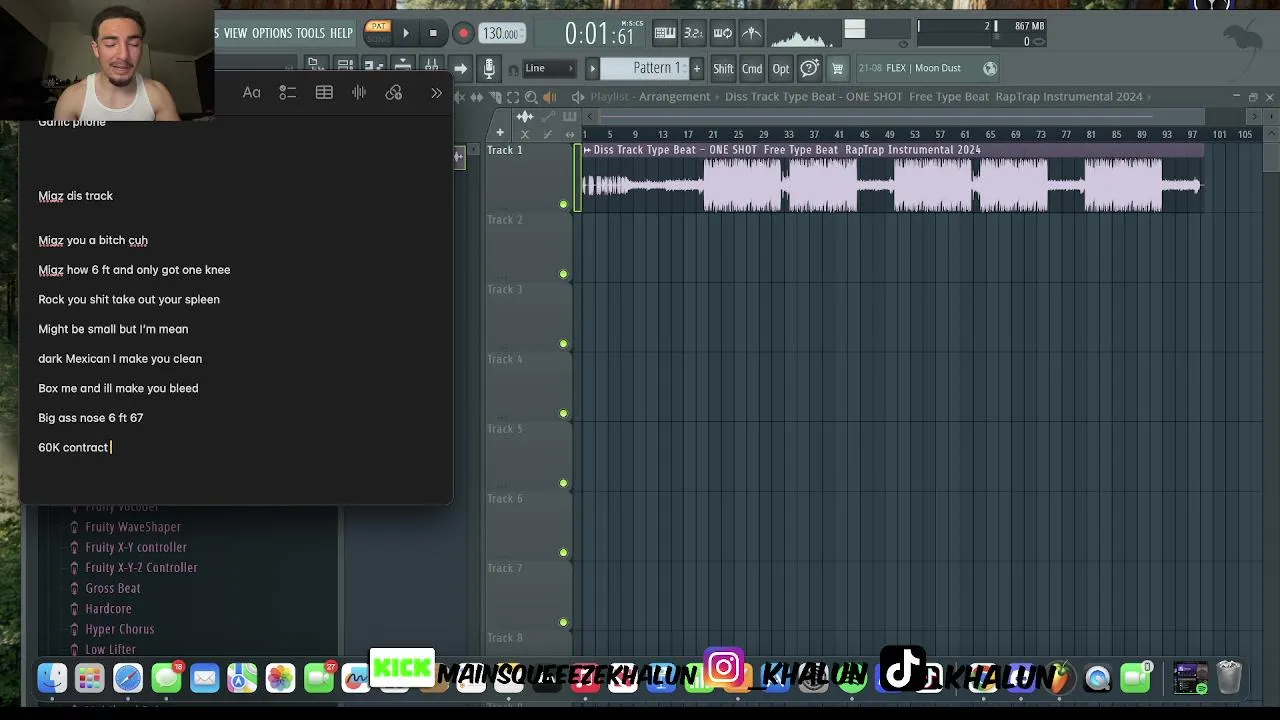Click the Opt button
Image resolution: width=1280 pixels, height=720 pixels.
click(x=781, y=68)
